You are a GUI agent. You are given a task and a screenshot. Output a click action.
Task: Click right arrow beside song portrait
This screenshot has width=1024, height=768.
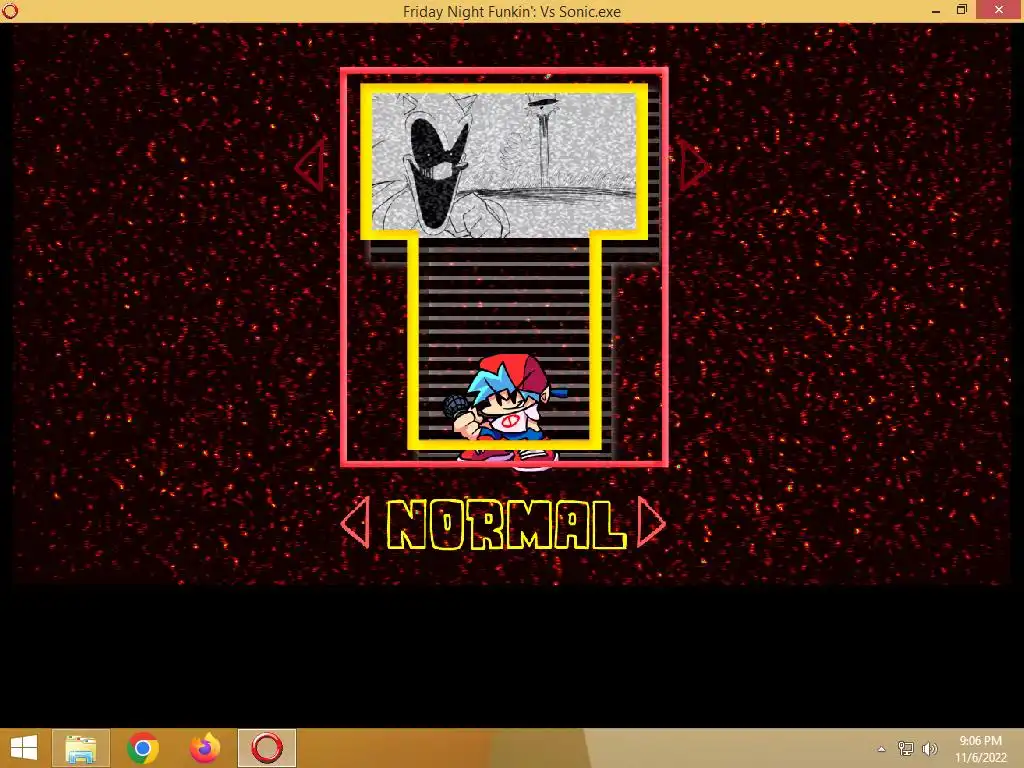pyautogui.click(x=694, y=165)
